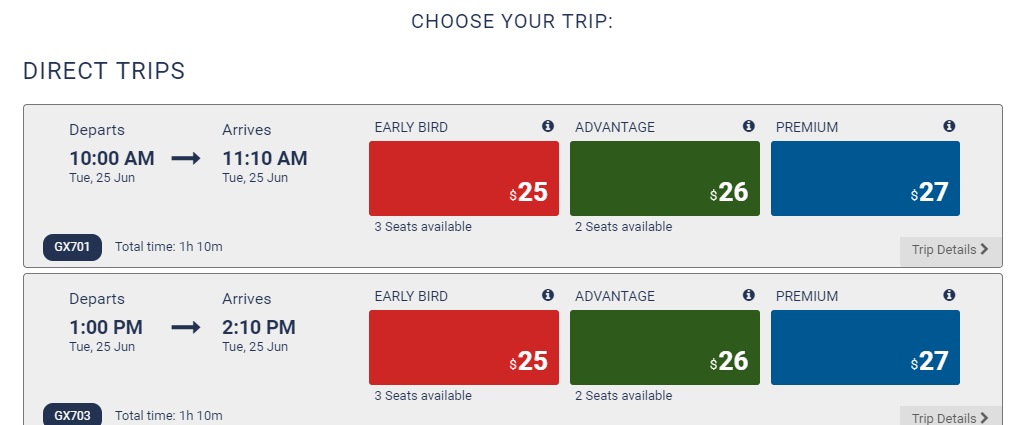Select the $26 Advantage fare on GX701
The image size is (1024, 425).
[x=665, y=178]
